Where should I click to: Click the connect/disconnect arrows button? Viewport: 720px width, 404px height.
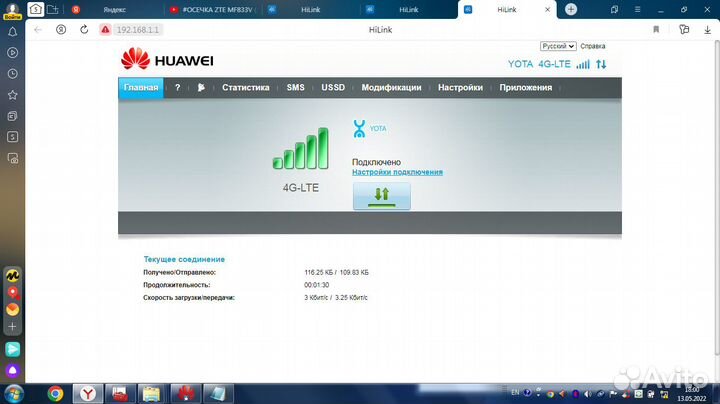382,196
